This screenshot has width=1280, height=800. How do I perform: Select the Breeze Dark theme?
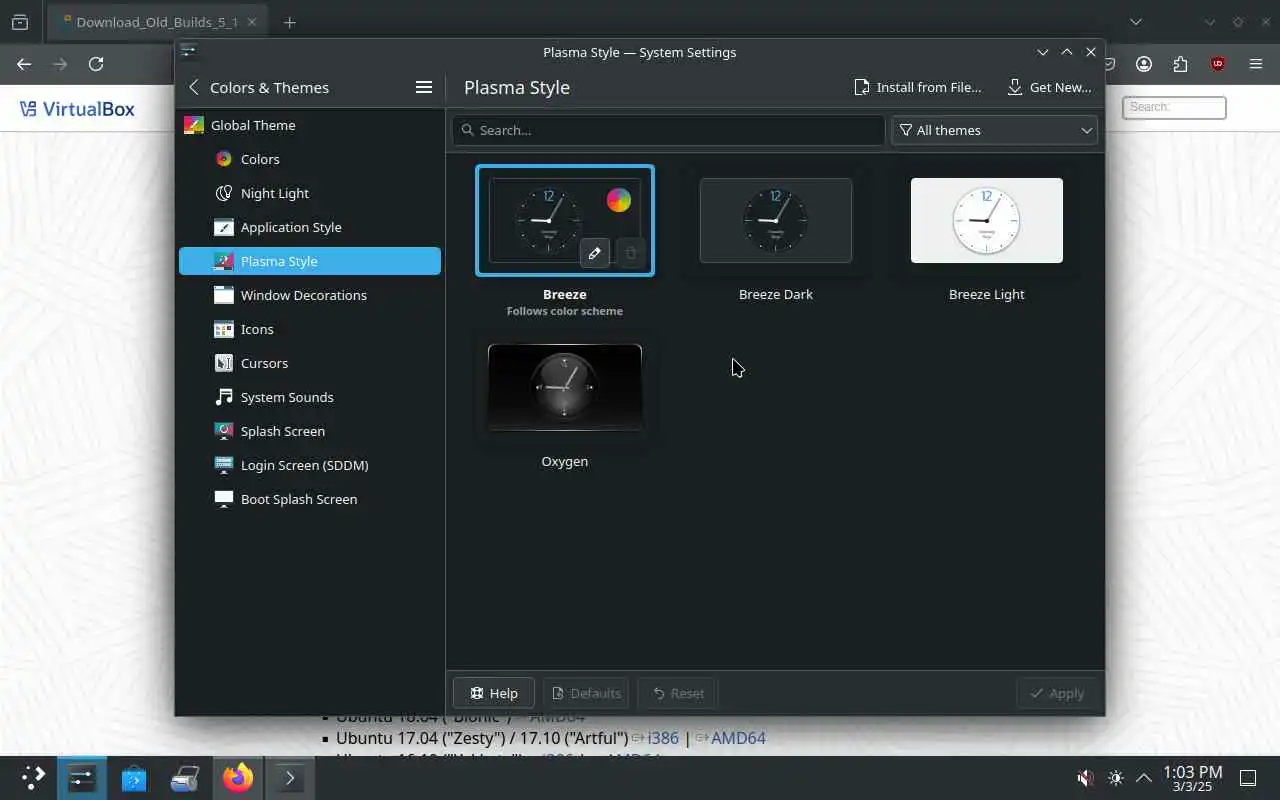[776, 220]
